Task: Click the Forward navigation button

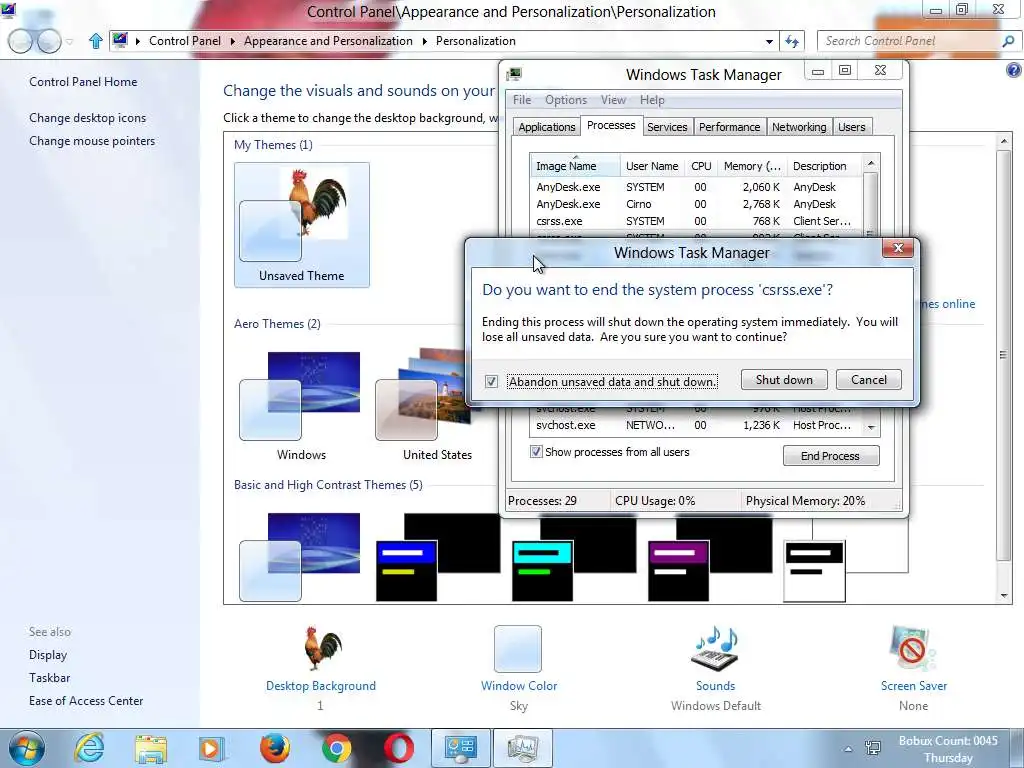Action: click(x=49, y=41)
